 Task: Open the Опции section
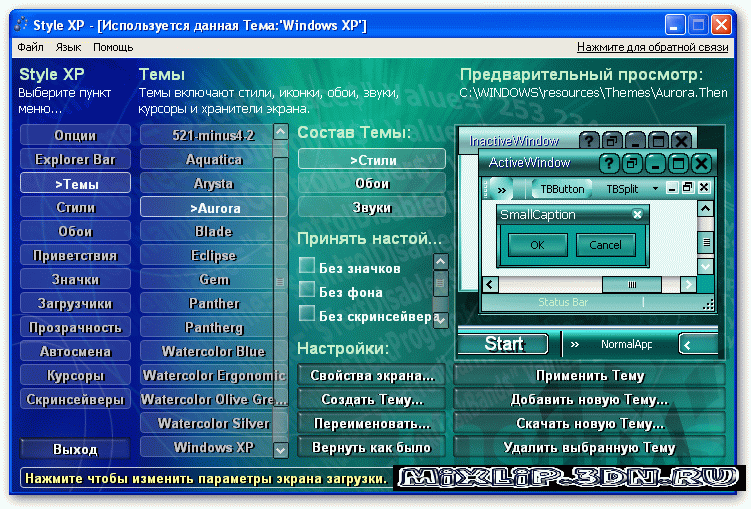pos(75,135)
